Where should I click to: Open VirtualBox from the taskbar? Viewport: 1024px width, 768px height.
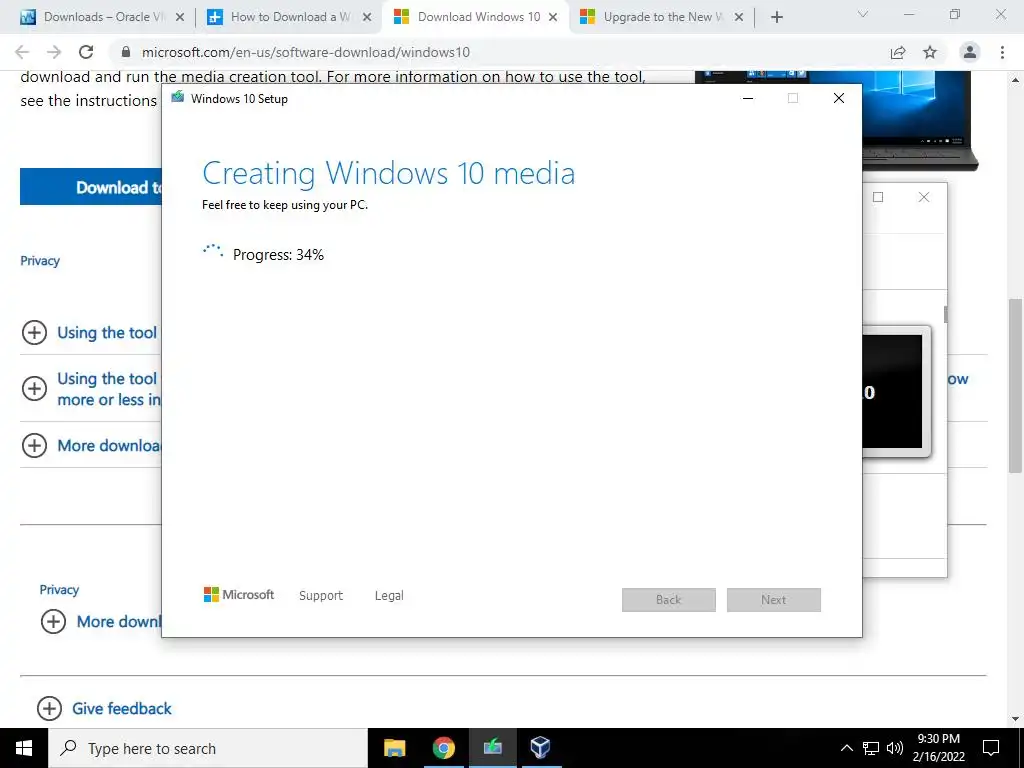click(540, 748)
